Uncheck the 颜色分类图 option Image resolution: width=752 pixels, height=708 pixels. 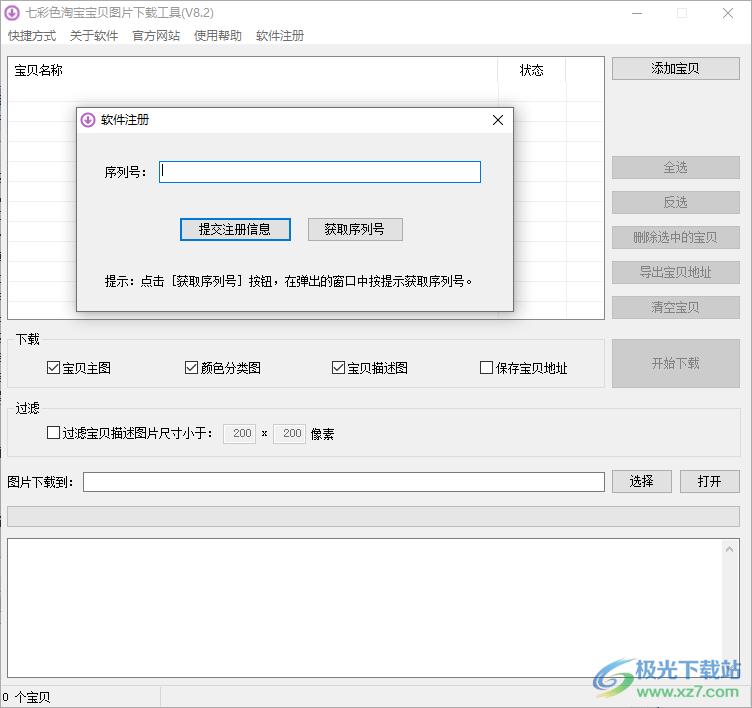pyautogui.click(x=192, y=368)
